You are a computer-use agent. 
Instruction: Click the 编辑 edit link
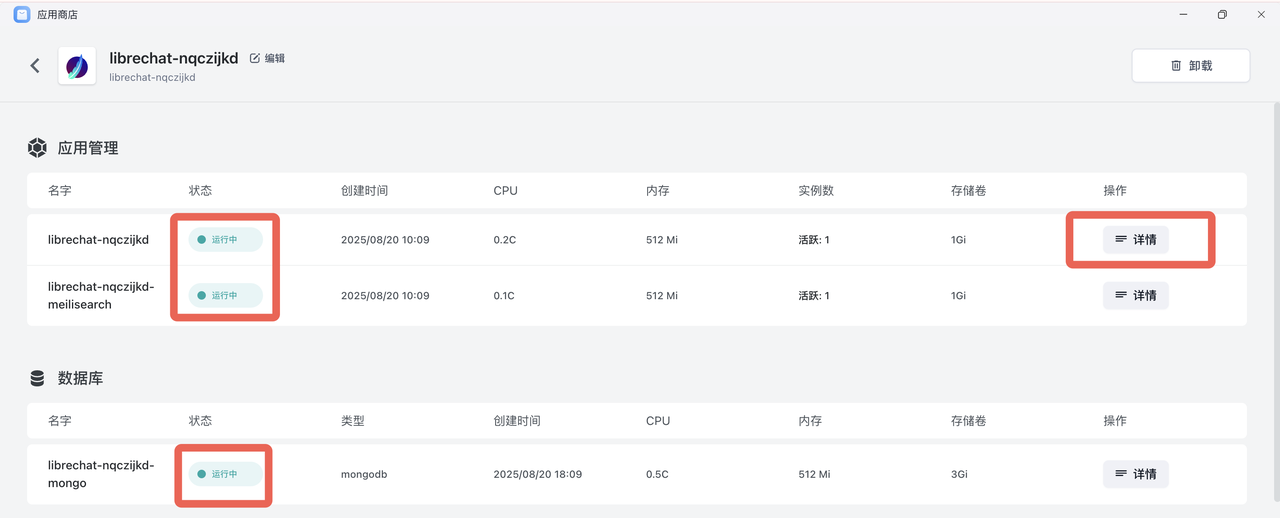coord(274,59)
